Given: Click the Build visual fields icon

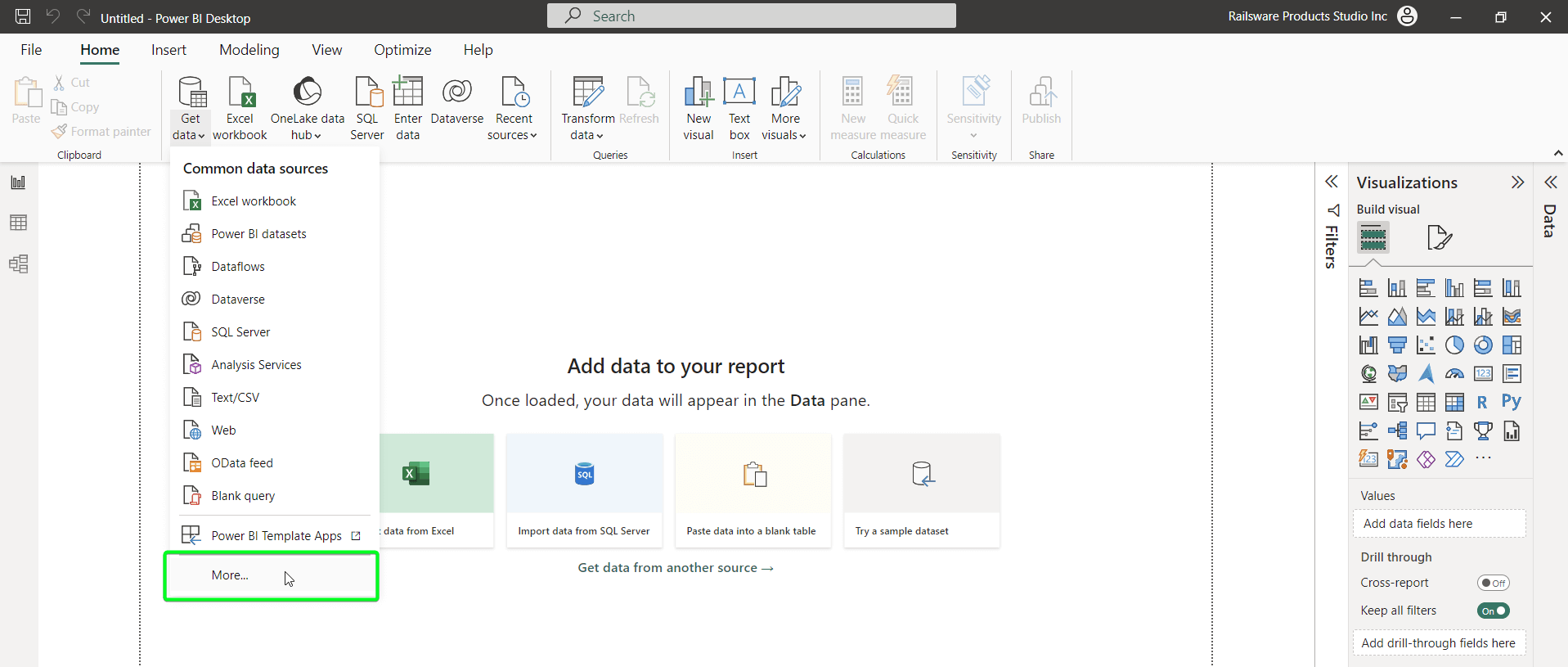Looking at the screenshot, I should coord(1373,238).
